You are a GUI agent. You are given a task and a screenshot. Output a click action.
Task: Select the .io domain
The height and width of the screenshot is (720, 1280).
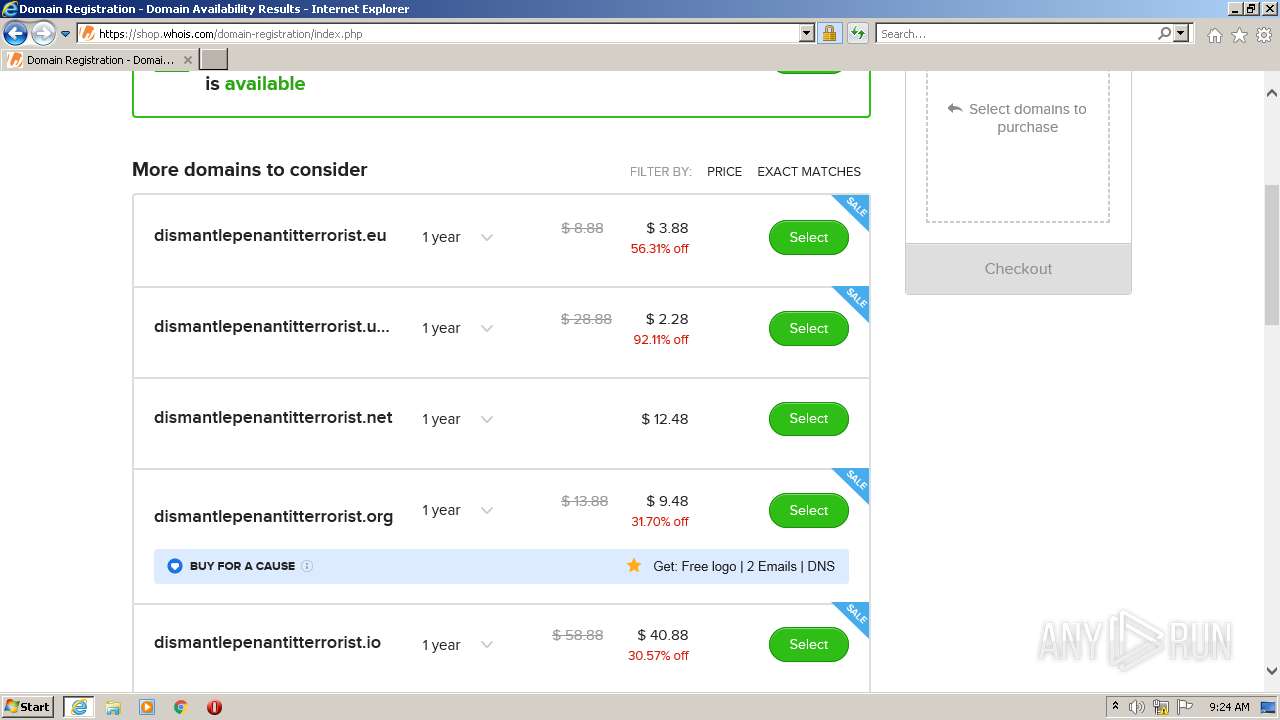(x=808, y=644)
